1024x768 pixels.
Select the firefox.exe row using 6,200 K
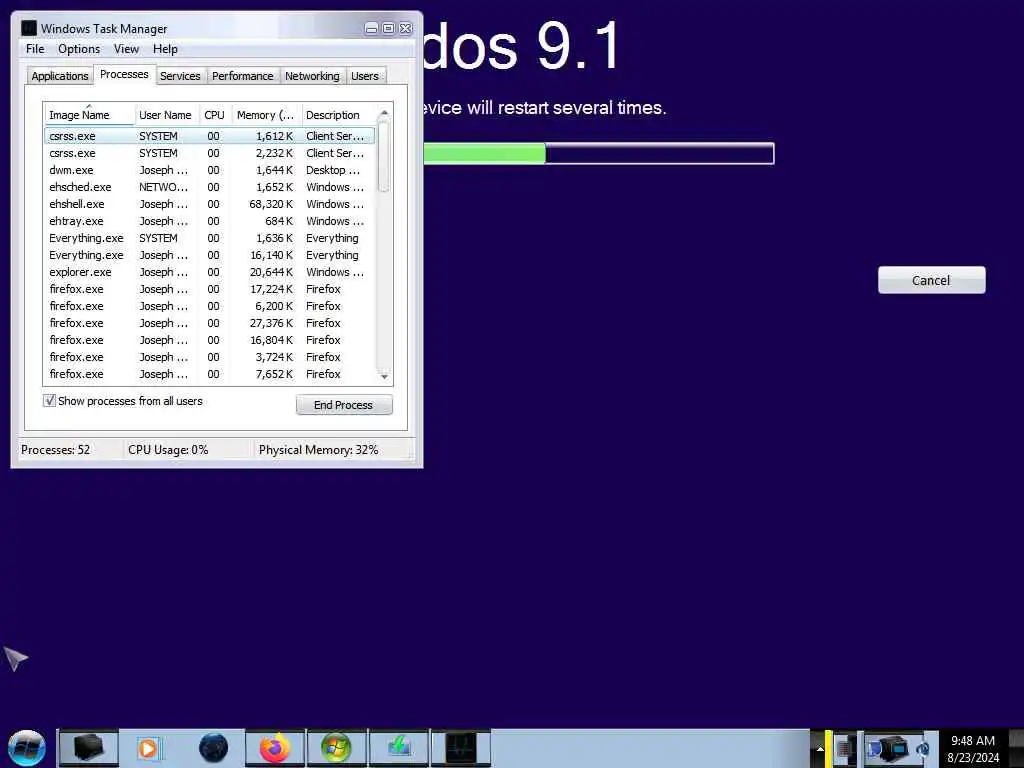point(210,306)
